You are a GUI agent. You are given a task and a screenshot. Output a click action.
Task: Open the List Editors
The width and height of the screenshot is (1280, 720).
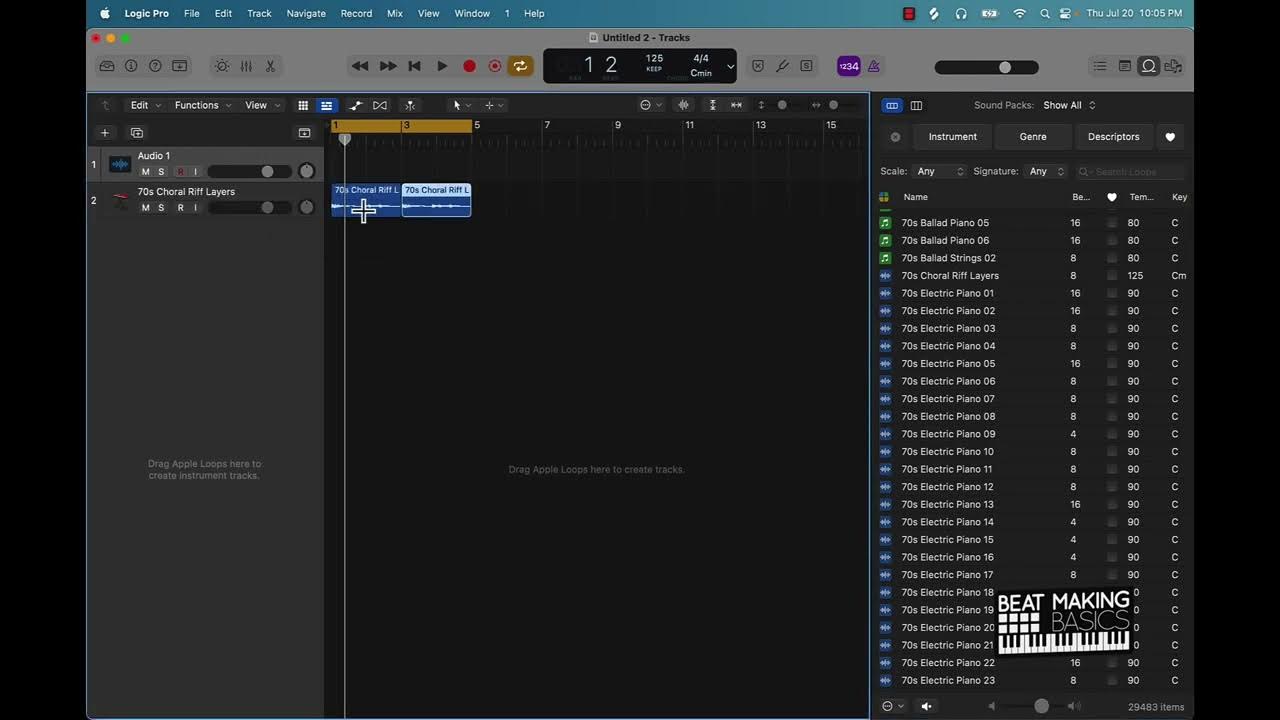1100,66
